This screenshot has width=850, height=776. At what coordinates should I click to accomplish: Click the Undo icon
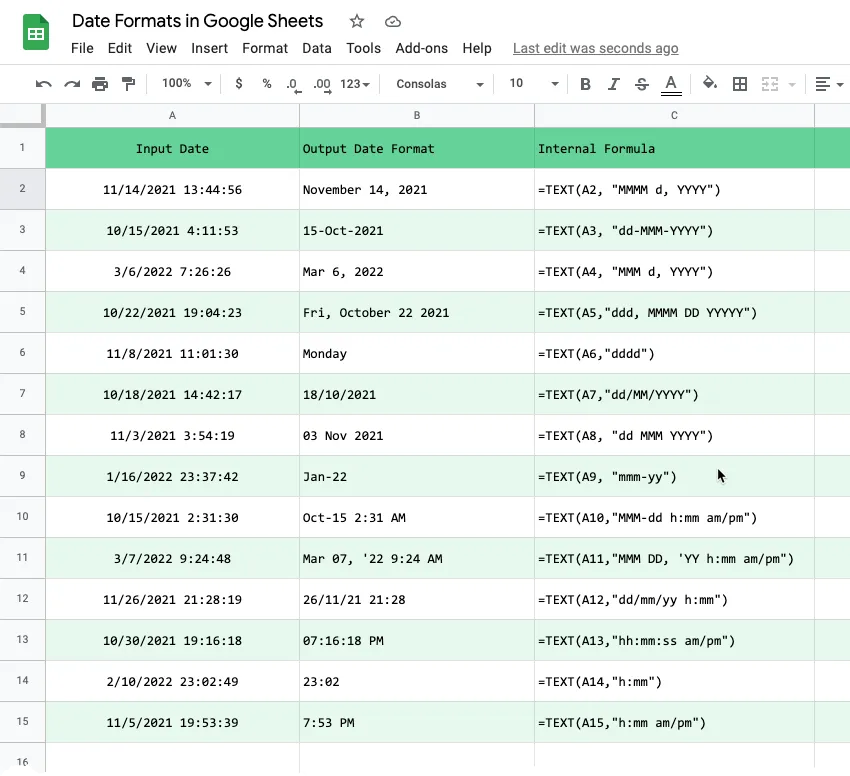coord(42,84)
